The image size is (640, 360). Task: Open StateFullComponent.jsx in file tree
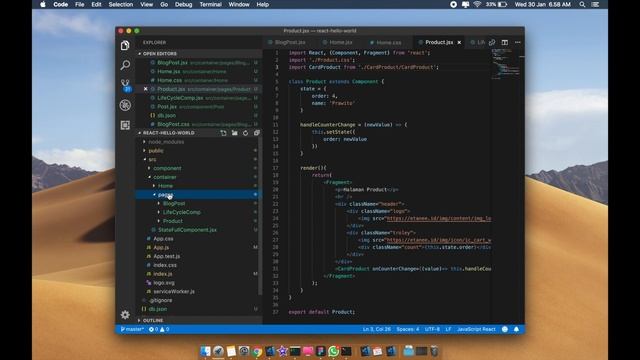[187, 230]
